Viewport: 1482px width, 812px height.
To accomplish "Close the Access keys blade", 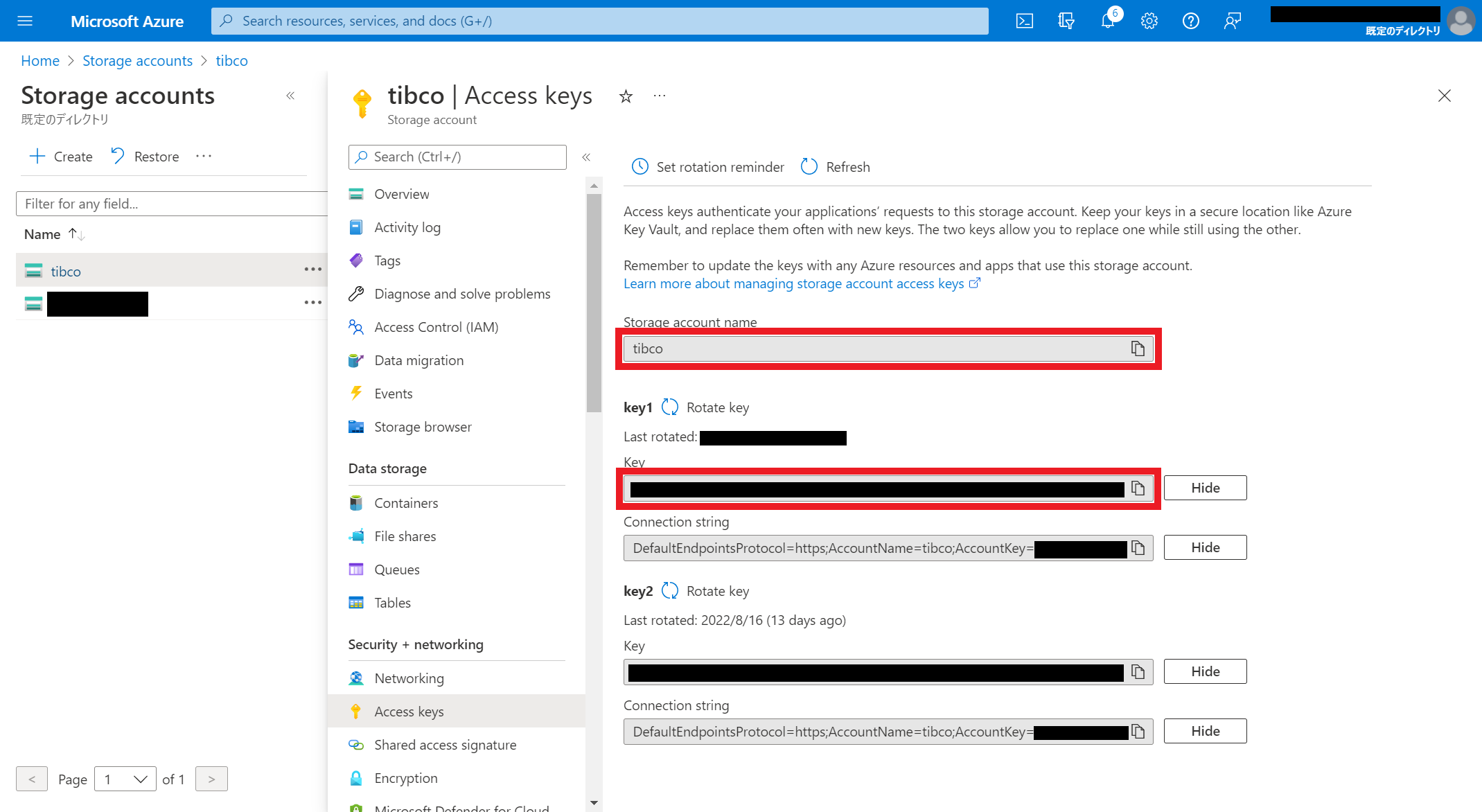I will pos(1444,96).
